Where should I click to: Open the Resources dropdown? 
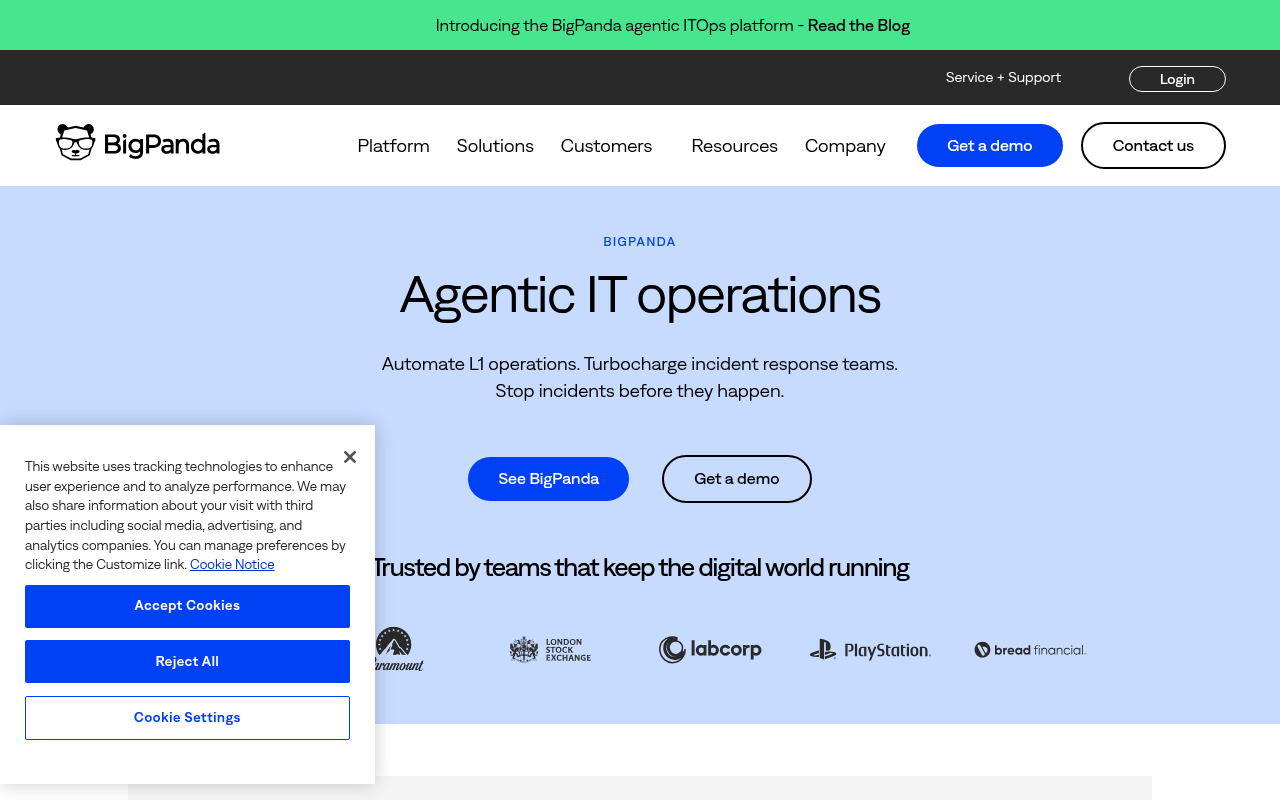point(734,145)
